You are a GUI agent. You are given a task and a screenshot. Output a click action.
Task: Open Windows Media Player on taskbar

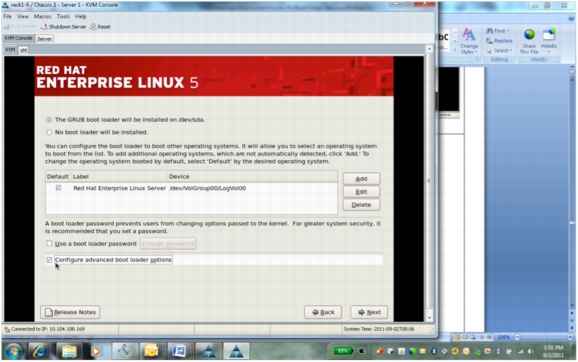(x=95, y=351)
